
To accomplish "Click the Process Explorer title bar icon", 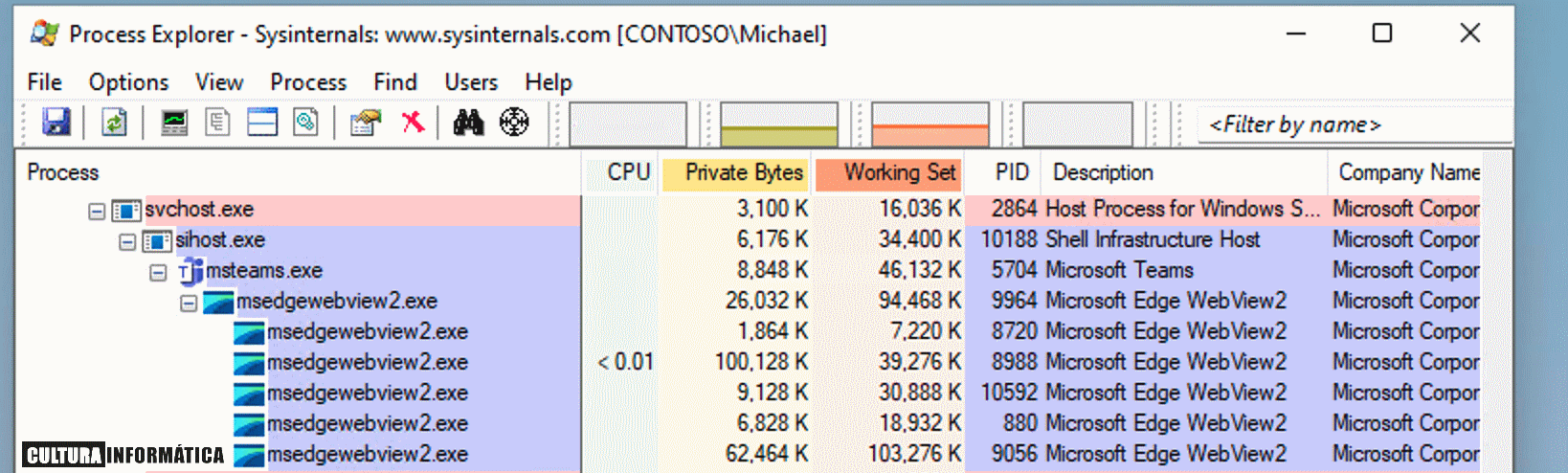I will [x=44, y=34].
